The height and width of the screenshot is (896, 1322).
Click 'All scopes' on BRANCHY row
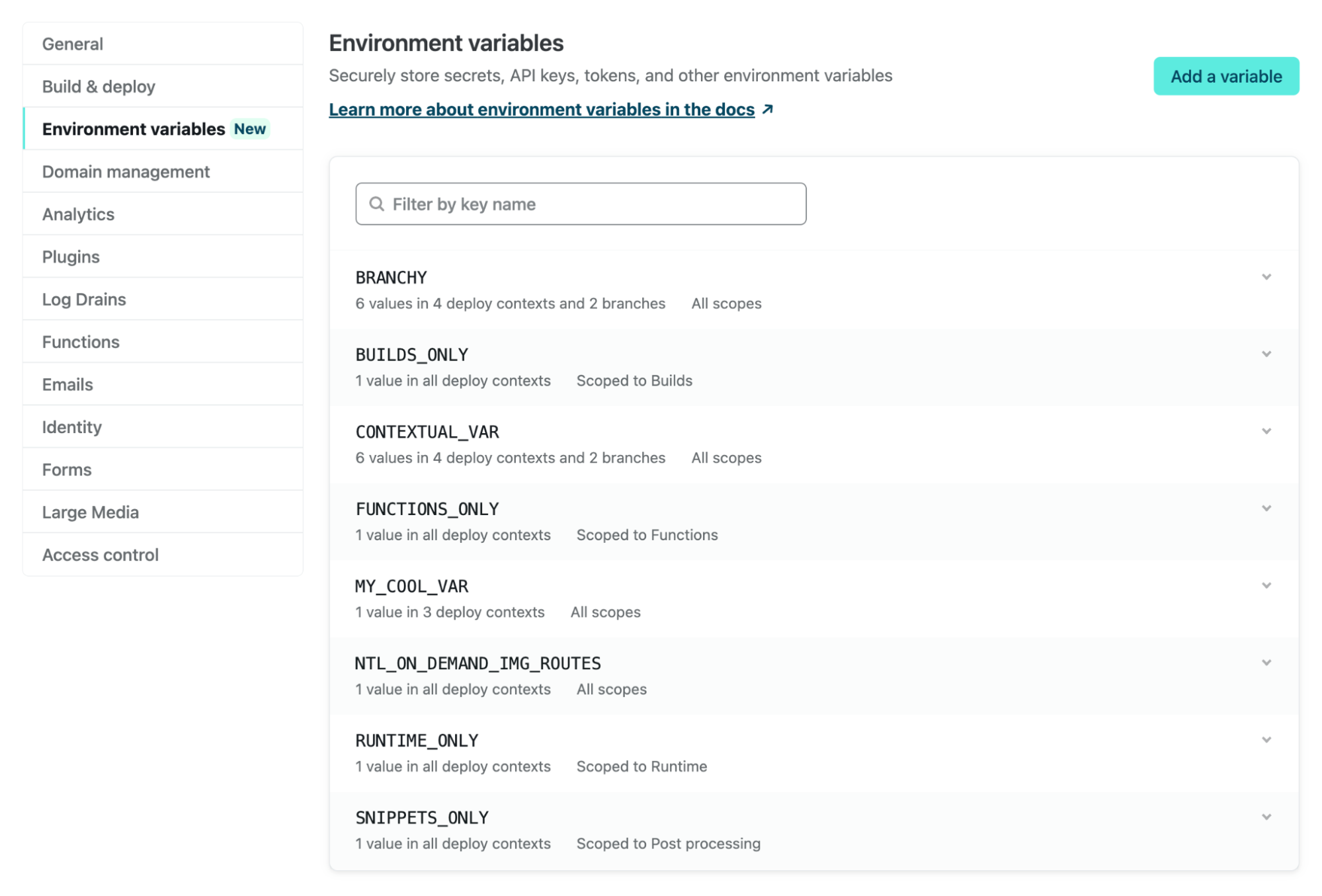pyautogui.click(x=726, y=304)
